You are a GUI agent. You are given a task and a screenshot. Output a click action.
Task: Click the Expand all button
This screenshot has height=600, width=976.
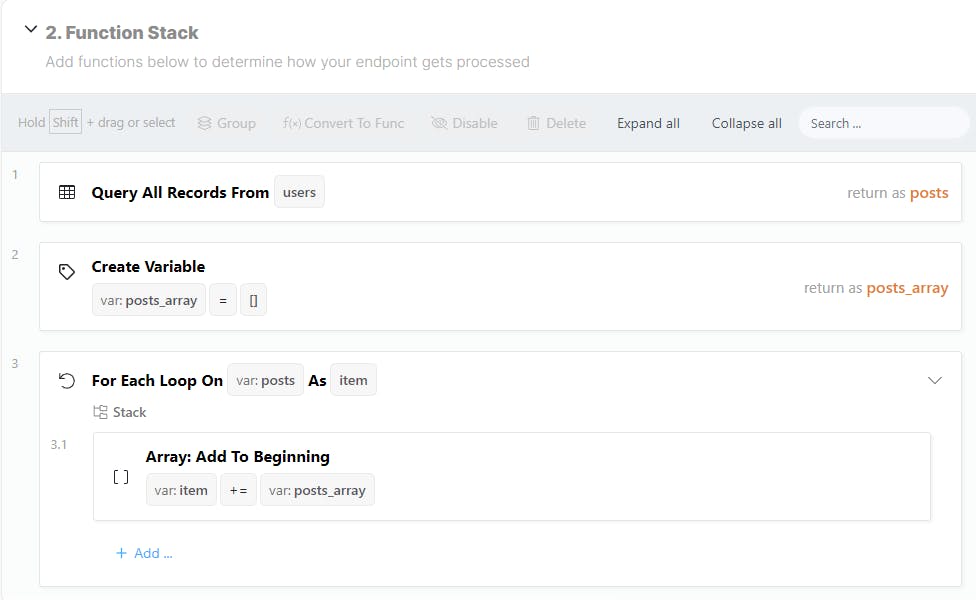648,123
